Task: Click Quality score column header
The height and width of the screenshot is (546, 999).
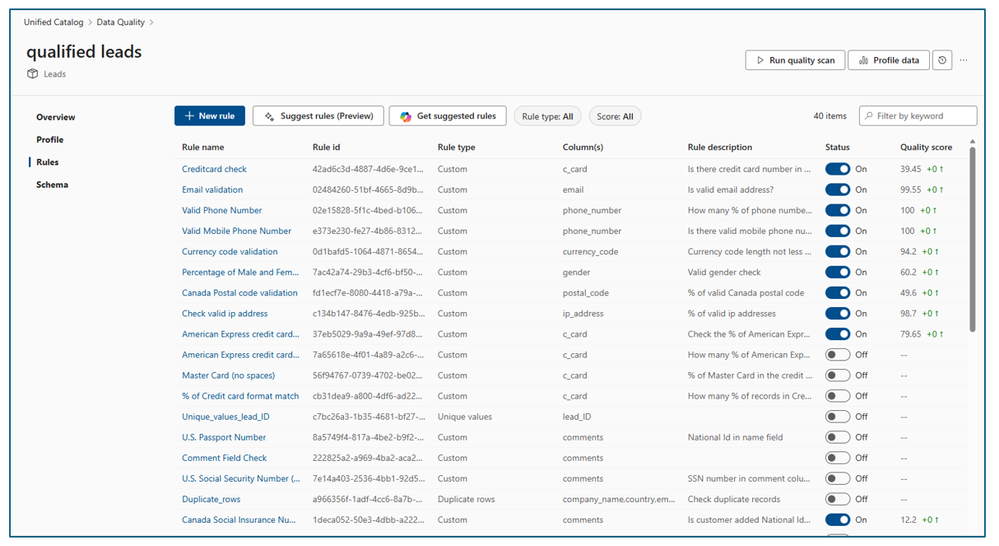Action: [x=926, y=147]
